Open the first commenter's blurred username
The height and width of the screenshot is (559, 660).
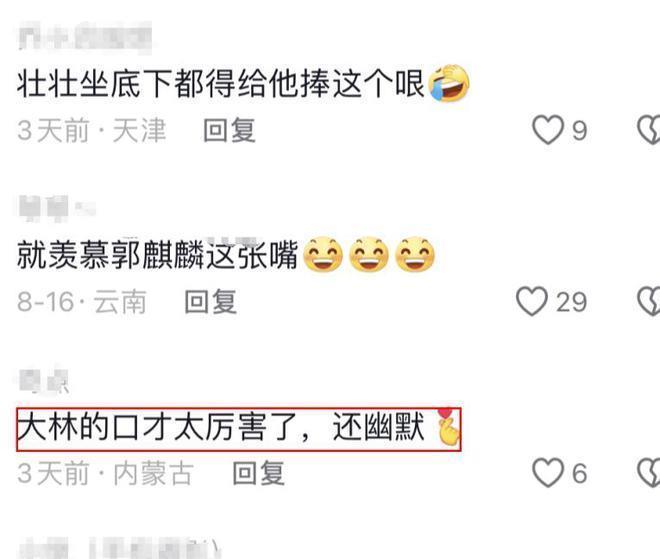pos(85,37)
